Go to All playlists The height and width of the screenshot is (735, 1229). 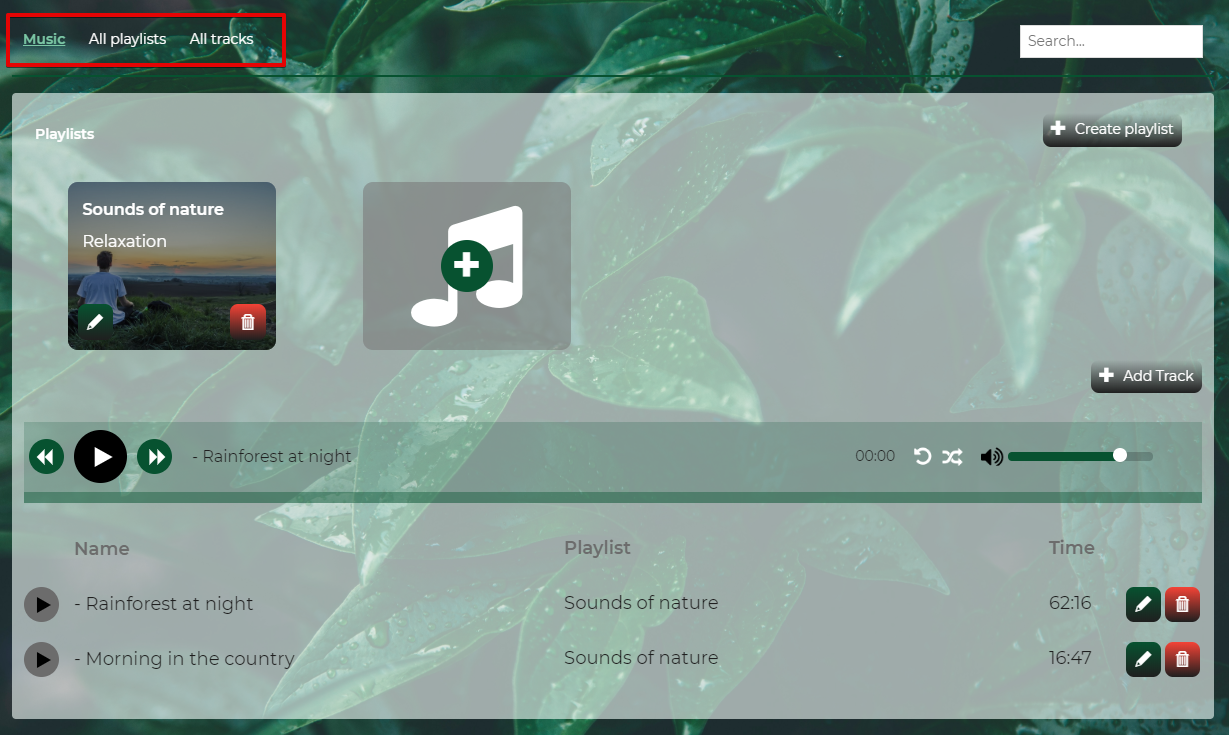127,39
